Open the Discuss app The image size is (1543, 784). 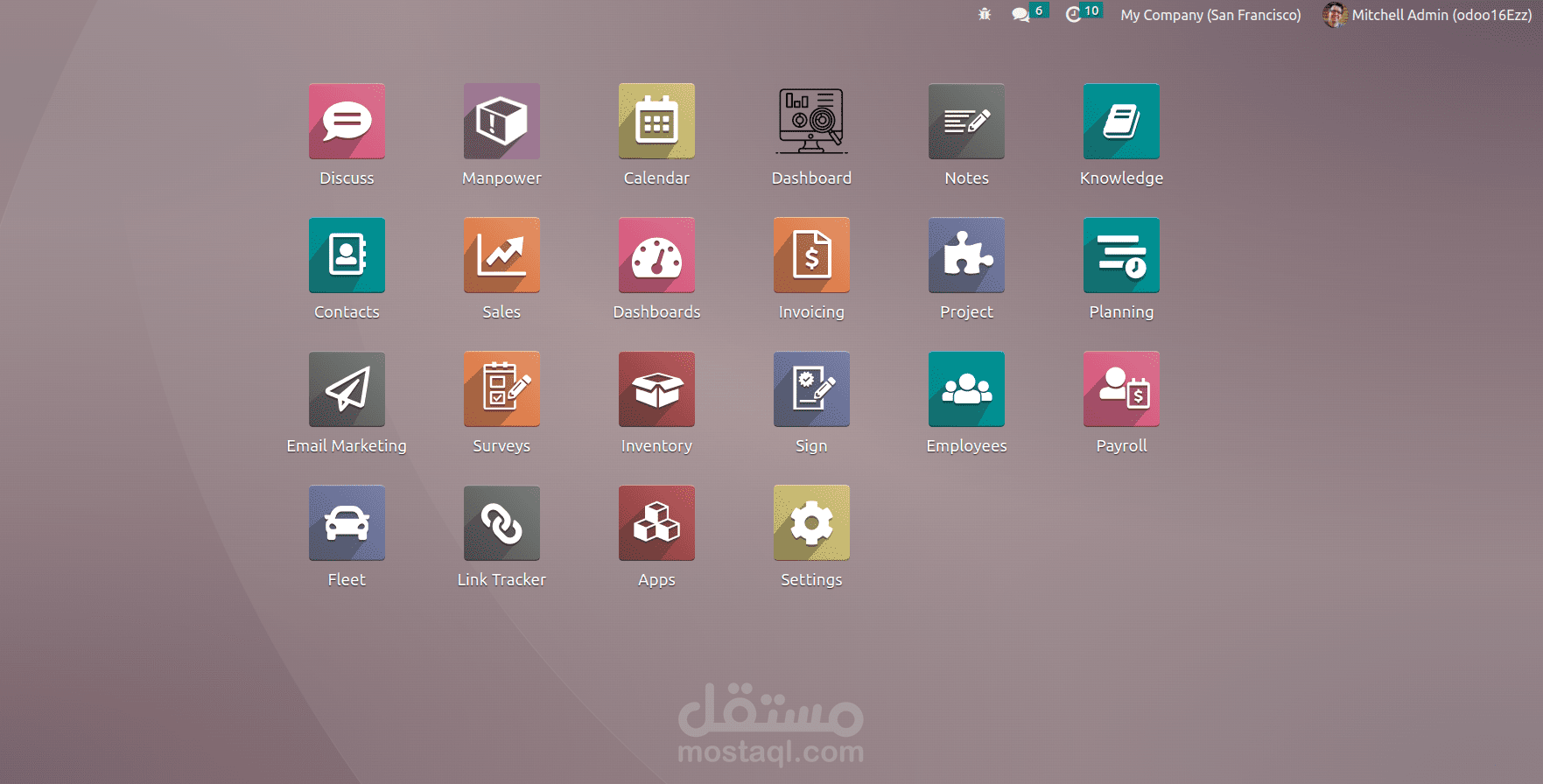coord(347,122)
